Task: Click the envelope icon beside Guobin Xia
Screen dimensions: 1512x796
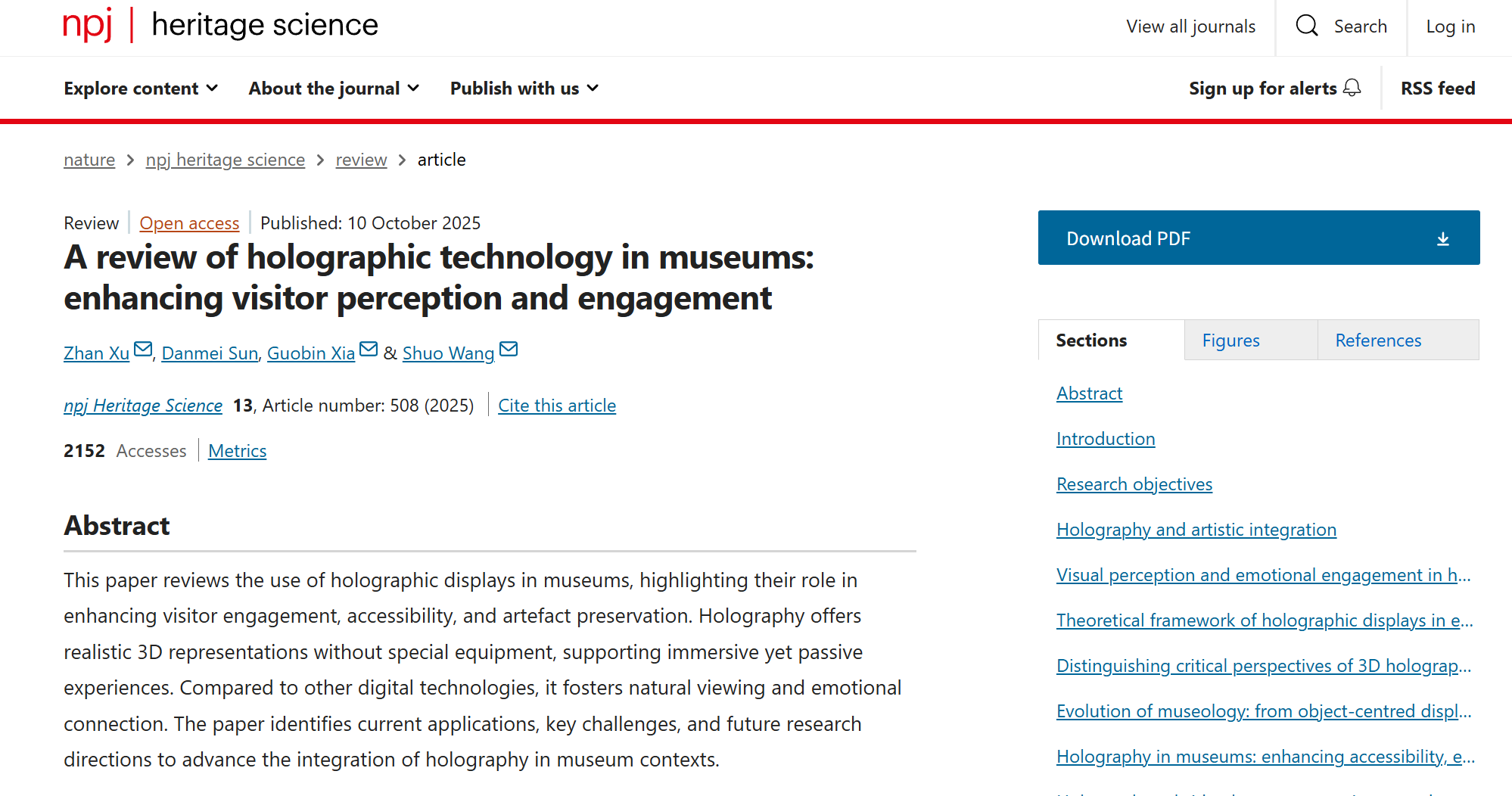Action: click(x=369, y=349)
